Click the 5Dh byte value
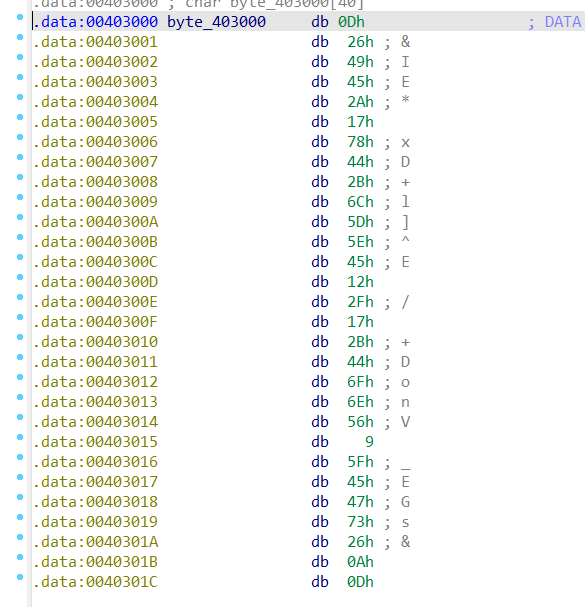The image size is (585, 607). pyautogui.click(x=360, y=222)
